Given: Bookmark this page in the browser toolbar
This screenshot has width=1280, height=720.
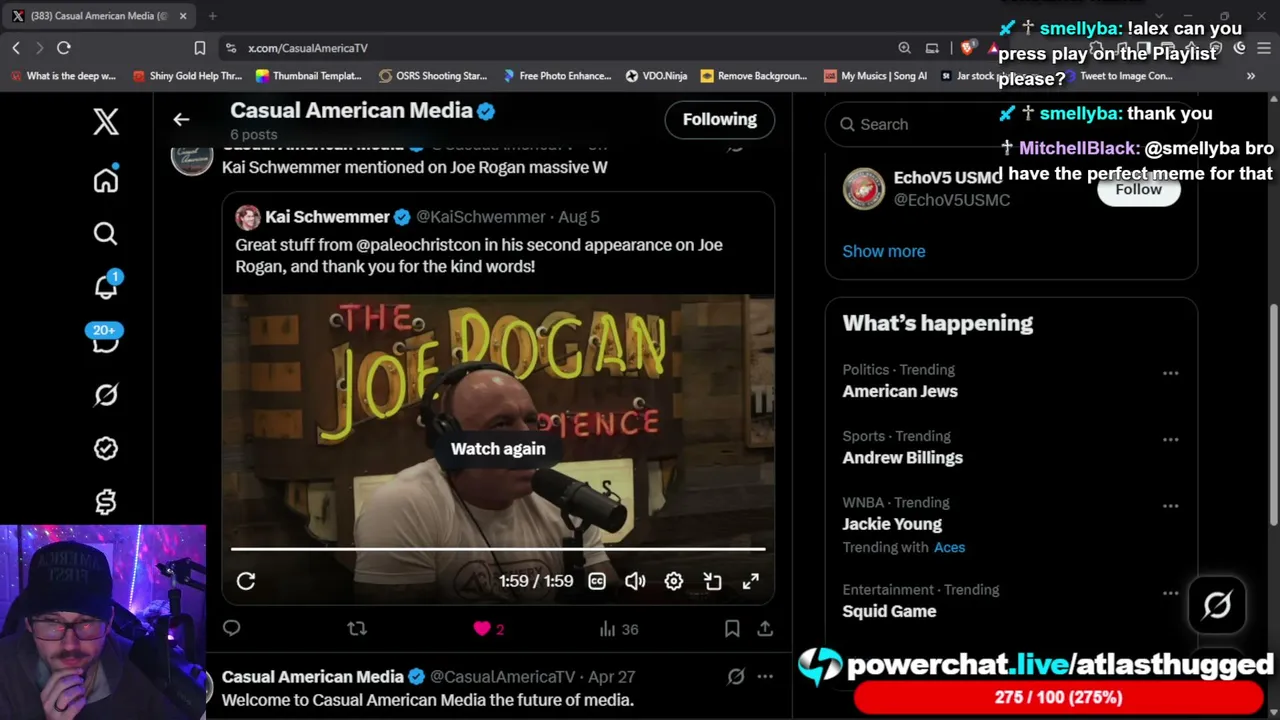Looking at the screenshot, I should [200, 48].
